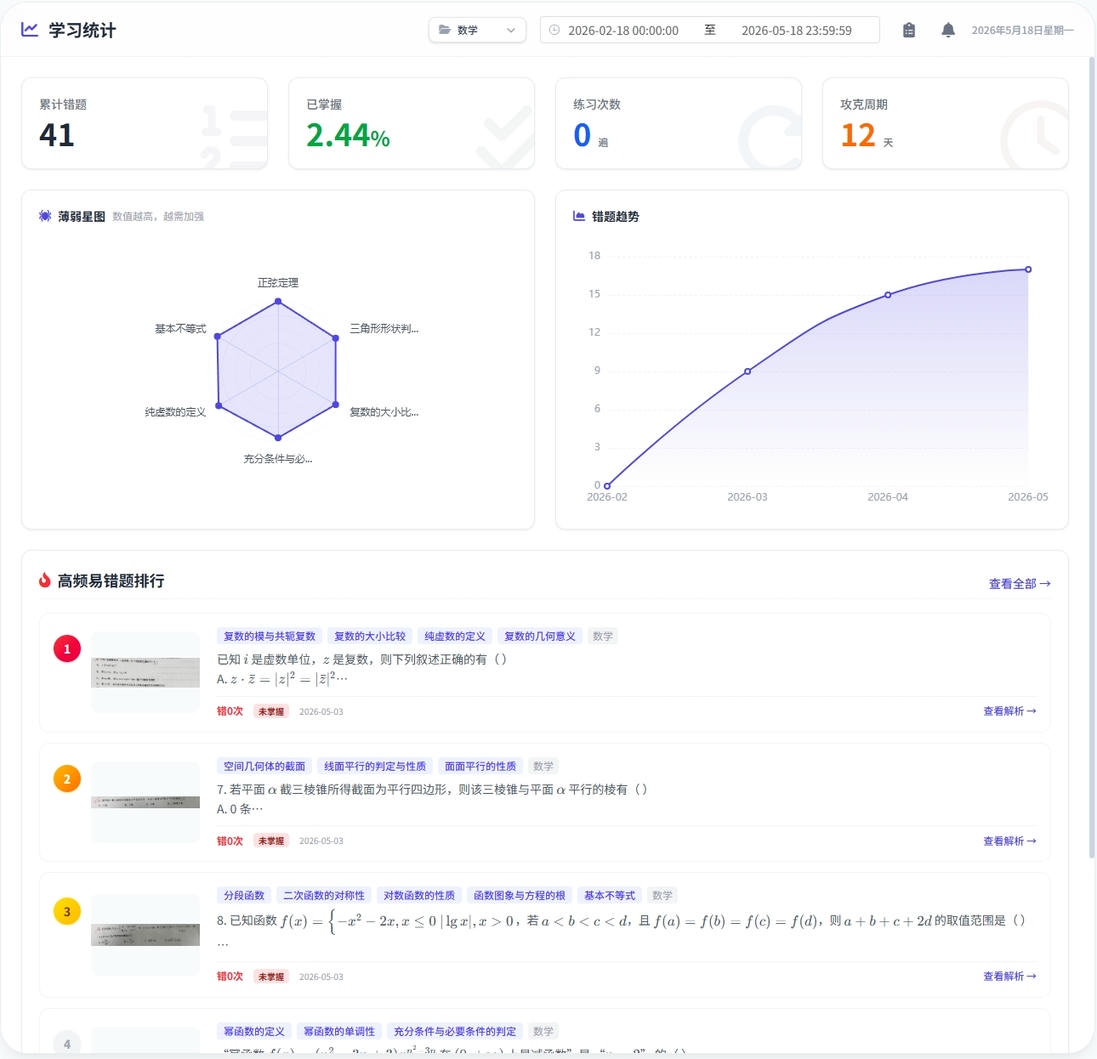Click the 2026-05 data point on the trend chart
Image resolution: width=1097 pixels, height=1059 pixels.
[1028, 269]
